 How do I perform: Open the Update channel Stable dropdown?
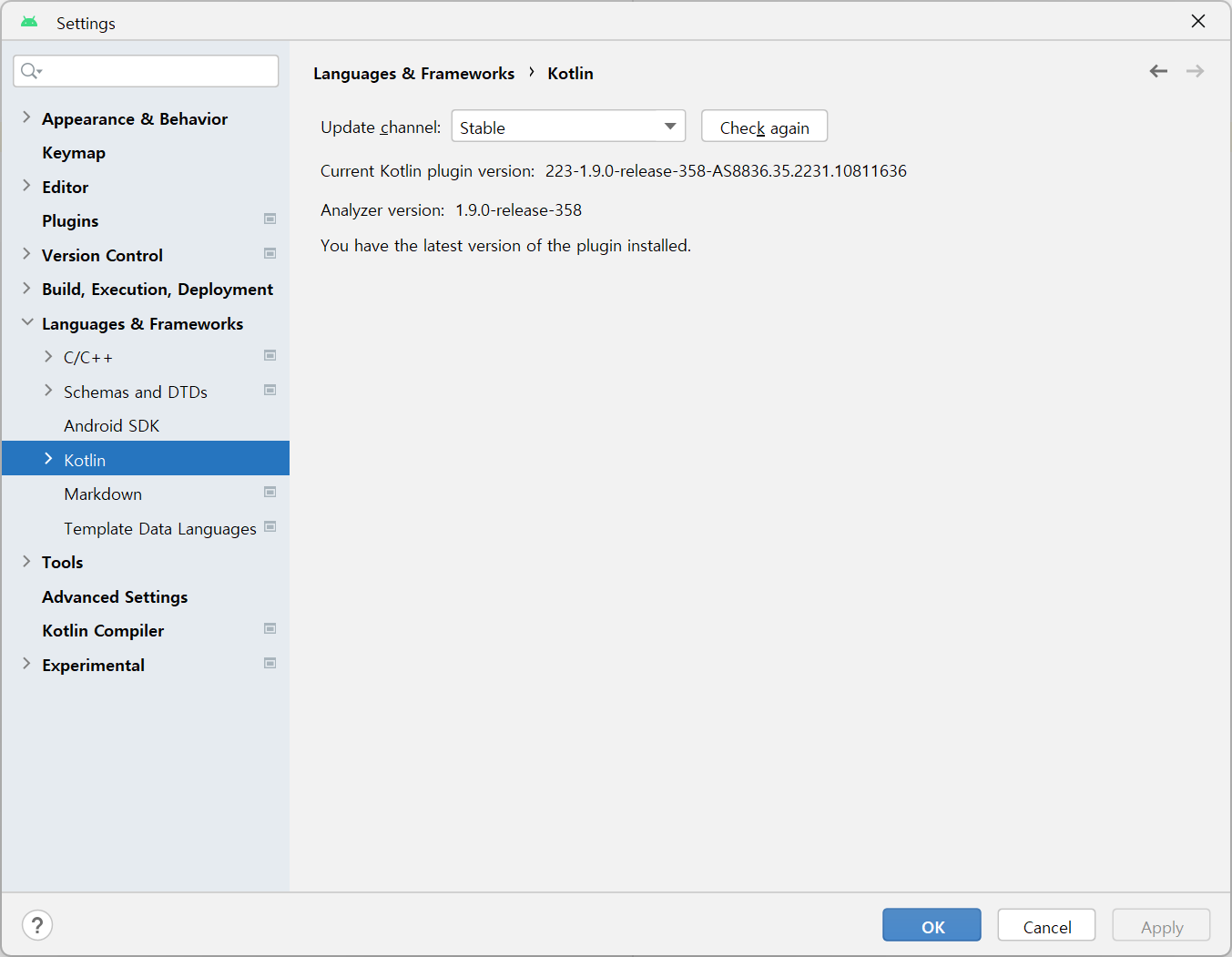tap(568, 127)
